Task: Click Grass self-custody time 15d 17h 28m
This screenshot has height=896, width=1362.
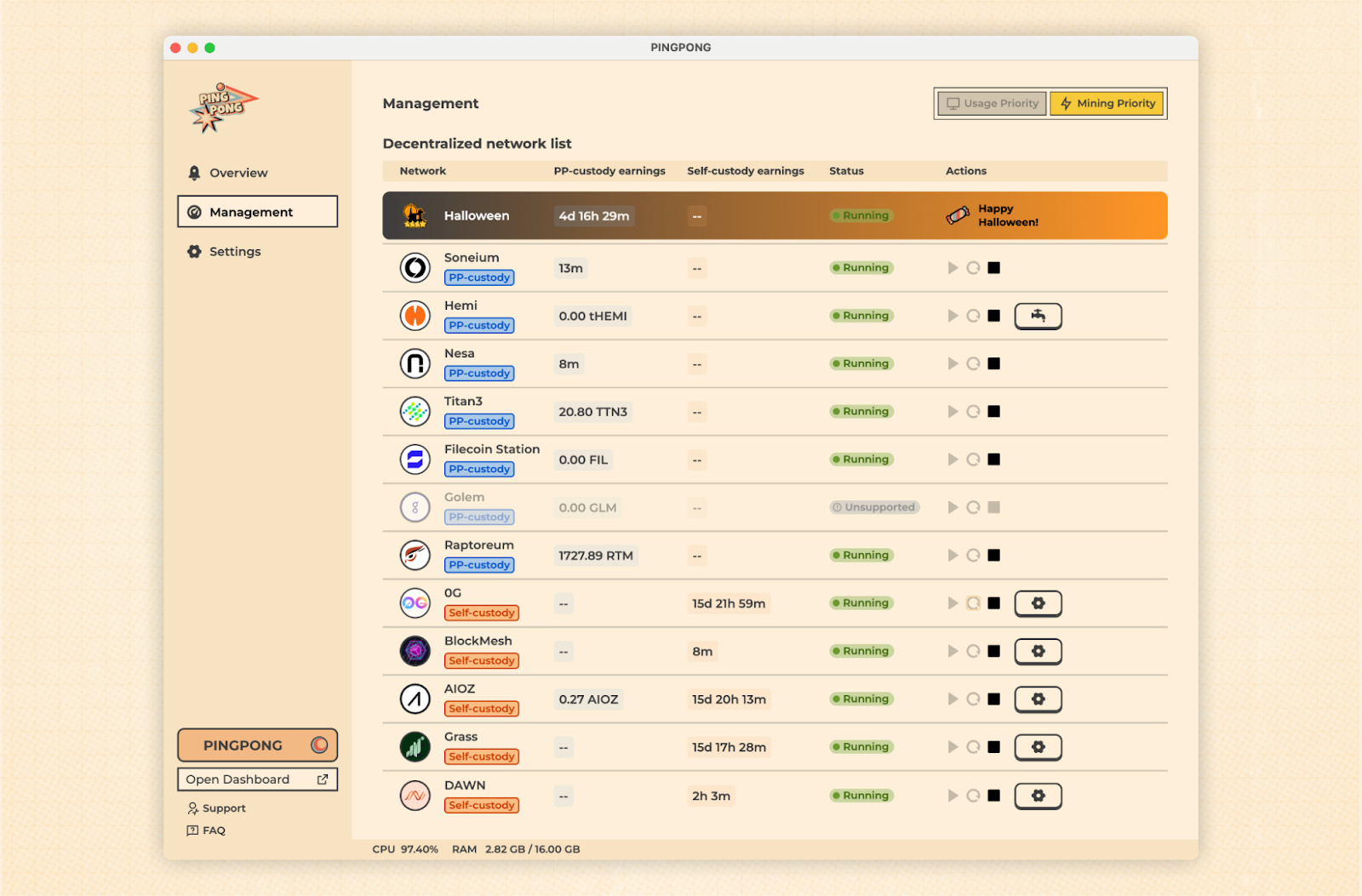Action: point(729,747)
